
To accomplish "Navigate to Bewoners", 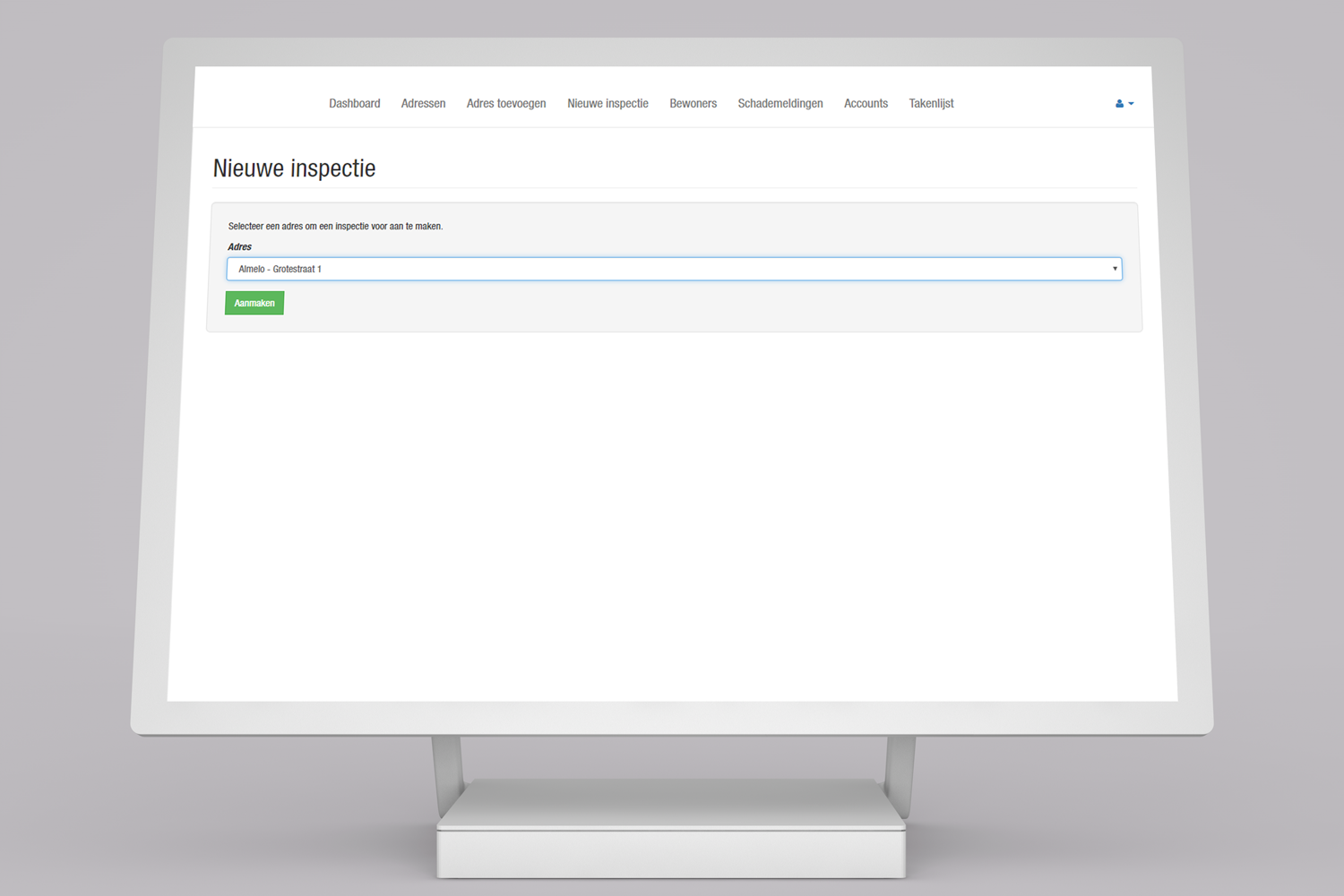I will point(693,104).
